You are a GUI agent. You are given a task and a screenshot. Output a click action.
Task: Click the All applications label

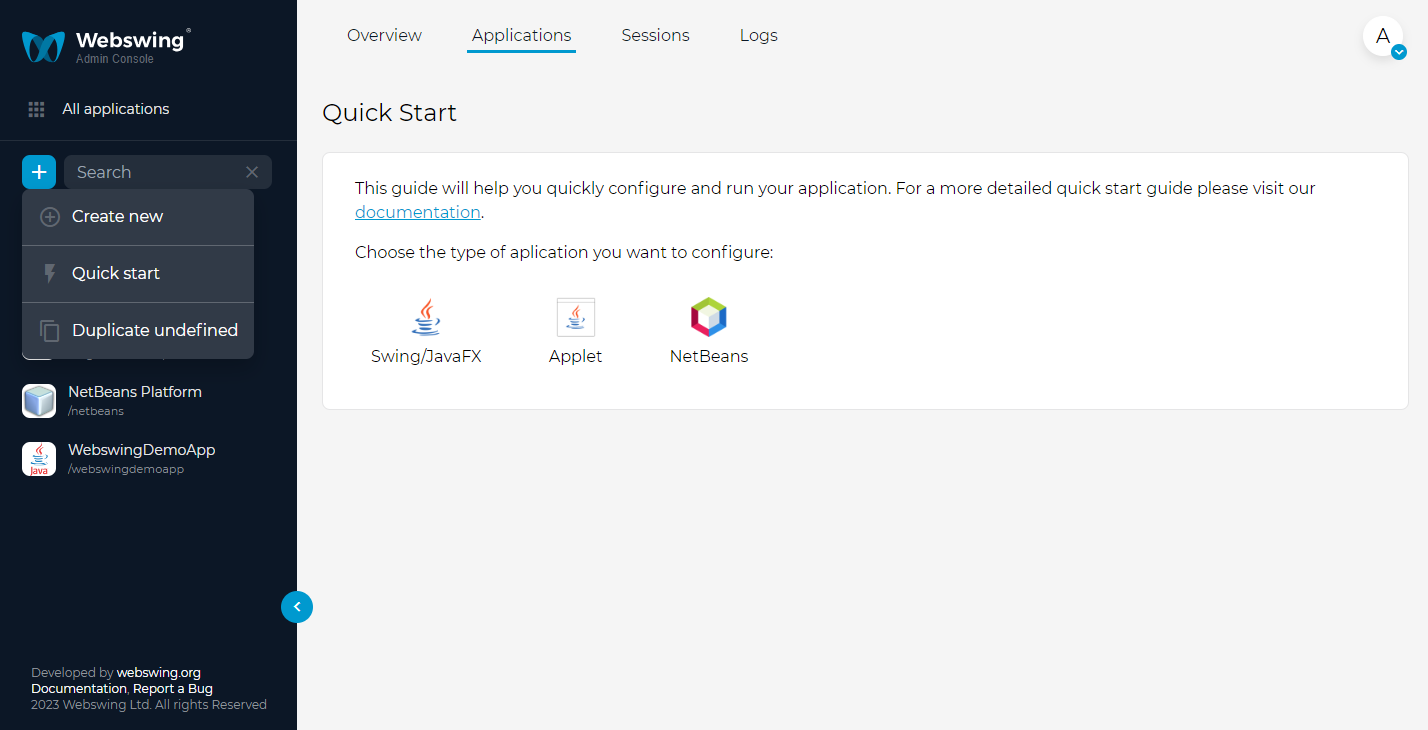point(116,109)
